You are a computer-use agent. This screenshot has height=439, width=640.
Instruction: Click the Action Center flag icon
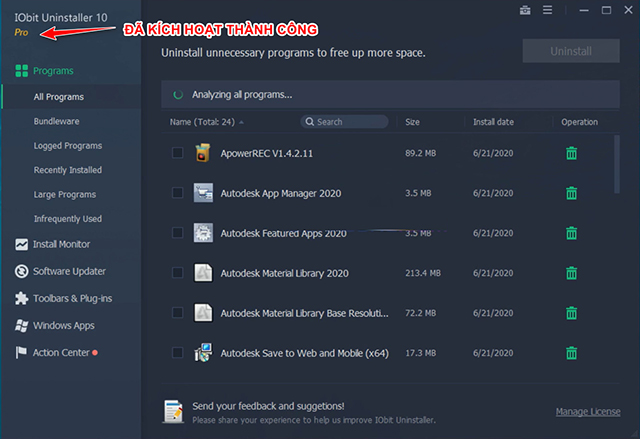[x=21, y=353]
